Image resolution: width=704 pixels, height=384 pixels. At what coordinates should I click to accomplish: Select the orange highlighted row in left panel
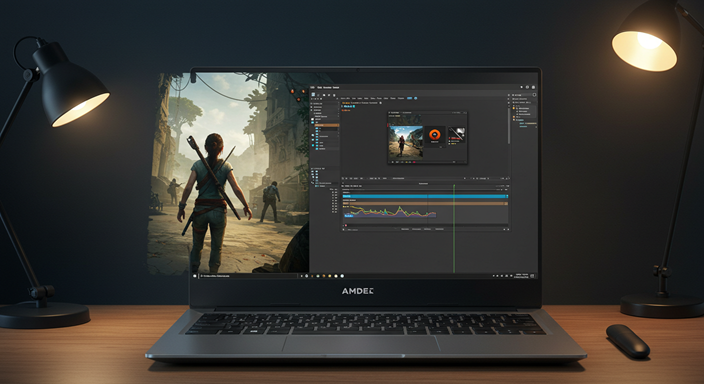[x=326, y=125]
